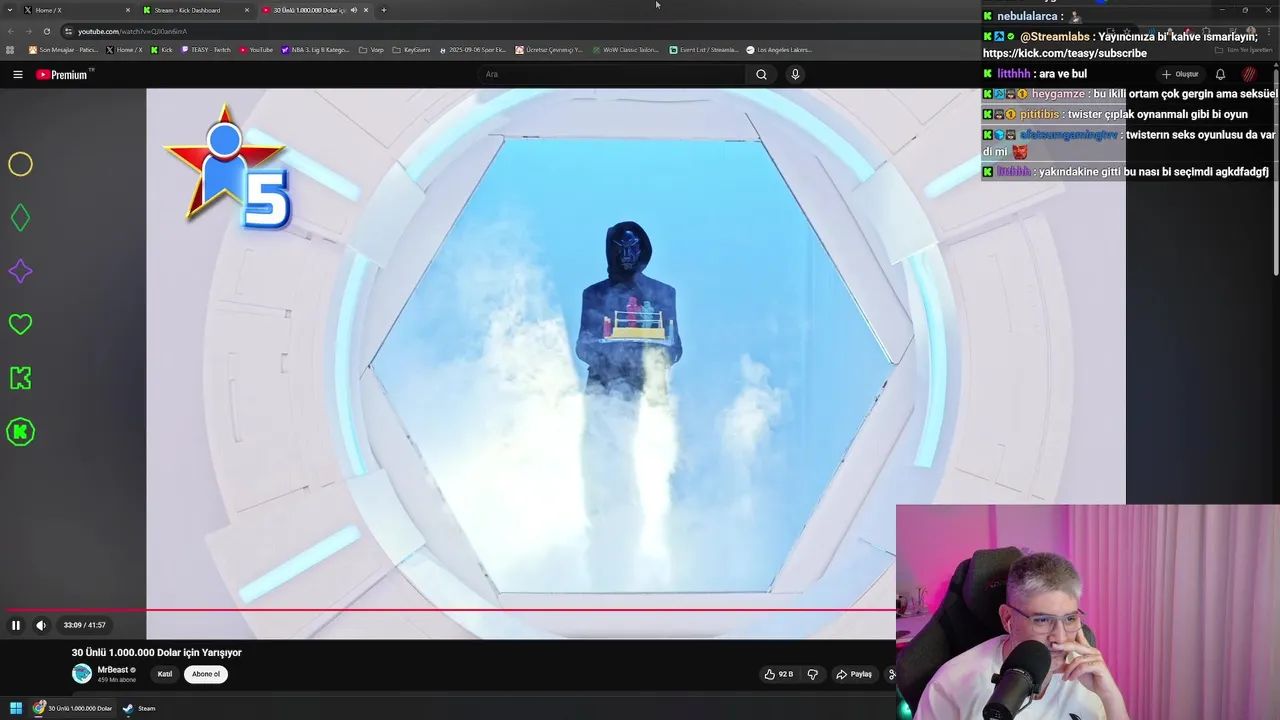Like the video (92 B)
The image size is (1280, 720).
[x=779, y=674]
